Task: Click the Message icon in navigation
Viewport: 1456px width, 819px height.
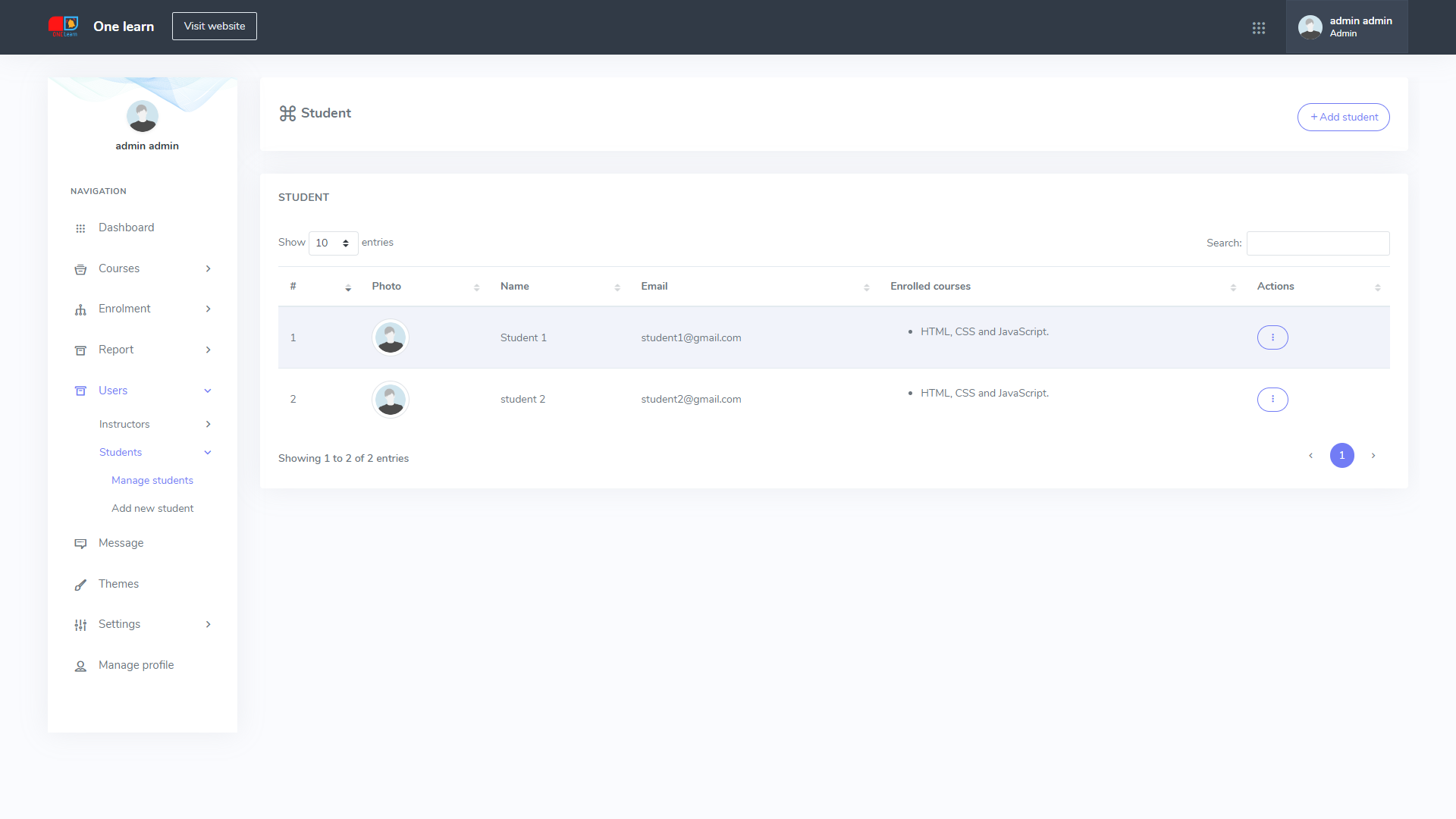Action: [x=80, y=544]
